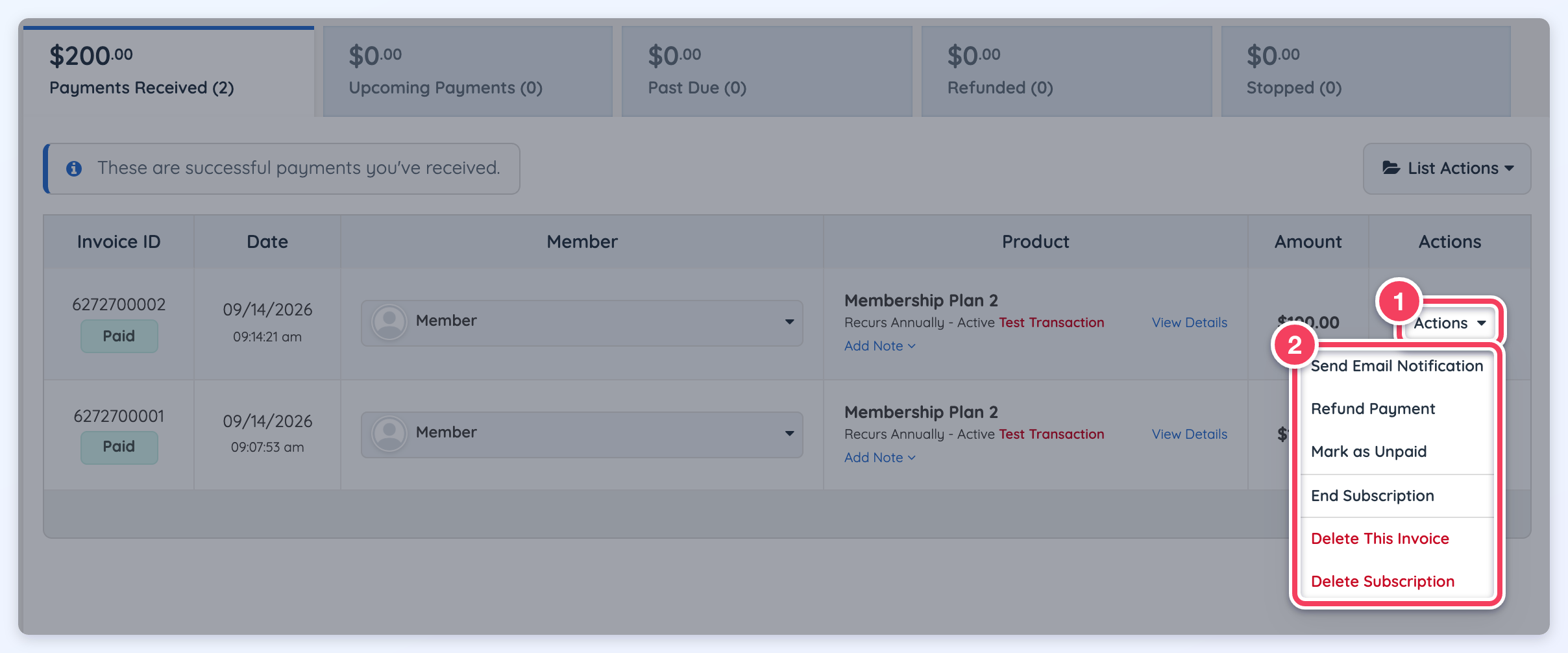
Task: Toggle the Actions dropdown for first invoice
Action: (x=1450, y=323)
